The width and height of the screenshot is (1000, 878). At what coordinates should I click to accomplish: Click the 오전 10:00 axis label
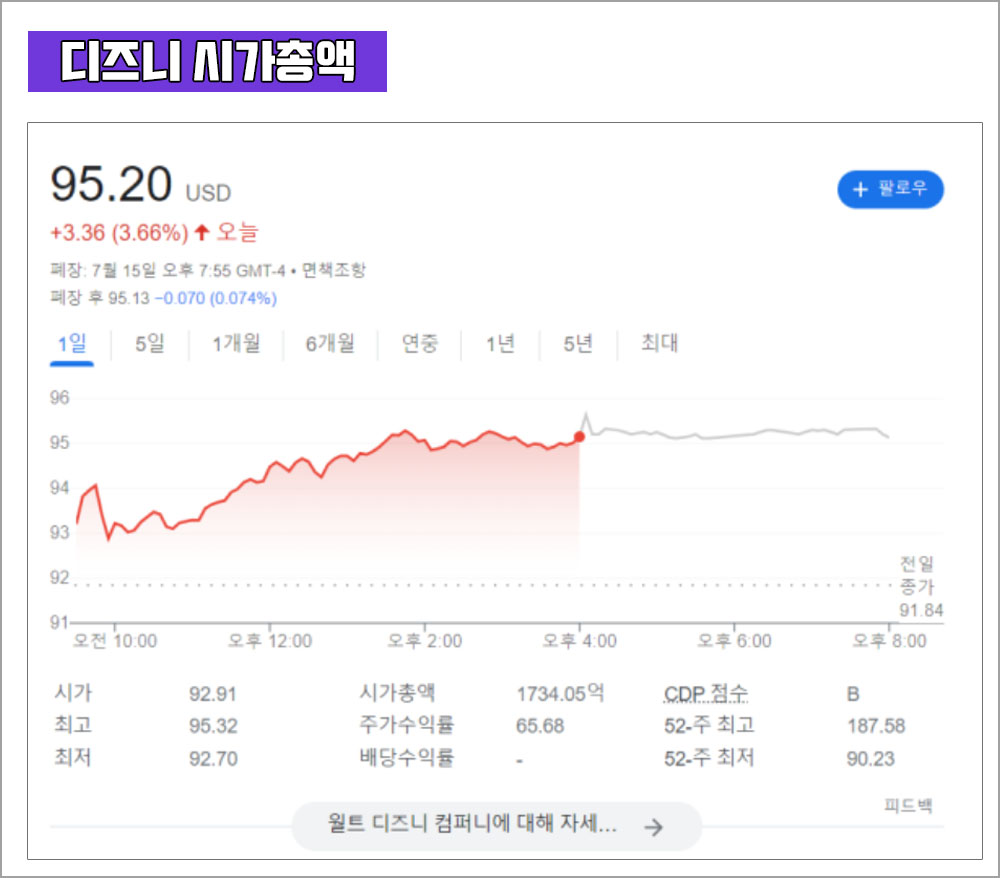point(115,641)
